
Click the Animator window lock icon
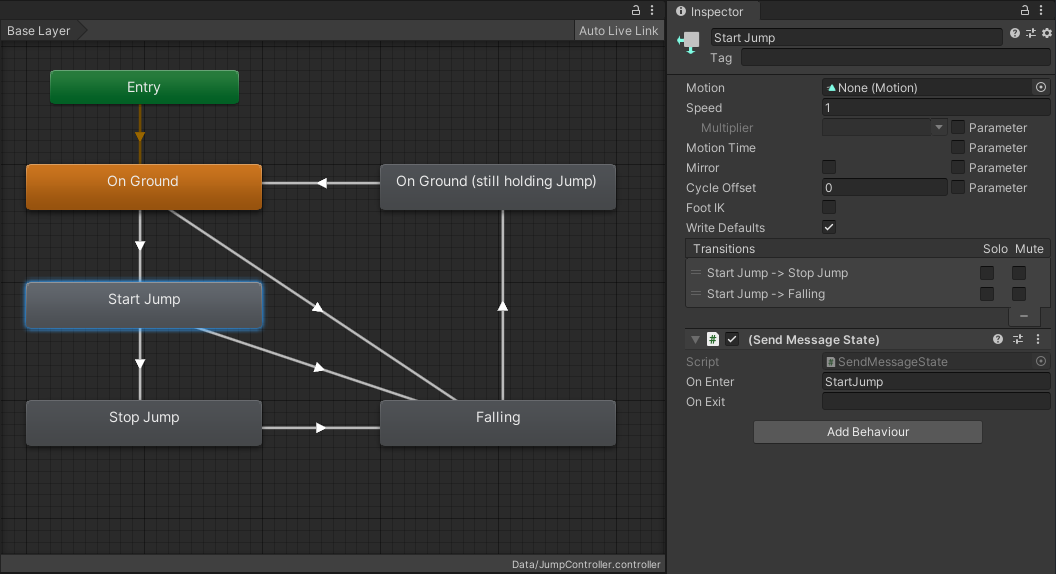(x=635, y=10)
